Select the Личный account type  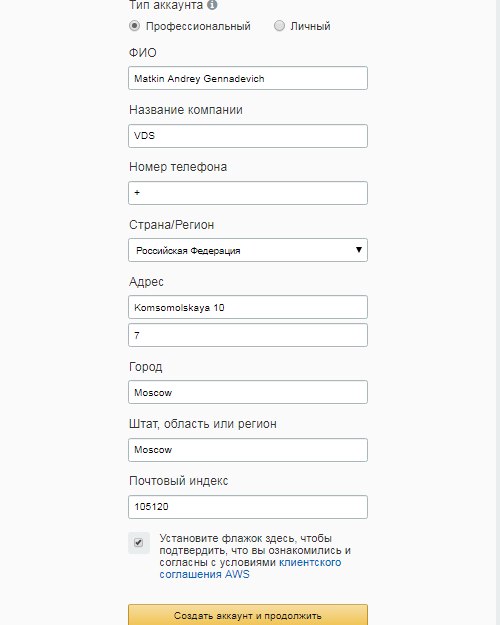point(279,26)
